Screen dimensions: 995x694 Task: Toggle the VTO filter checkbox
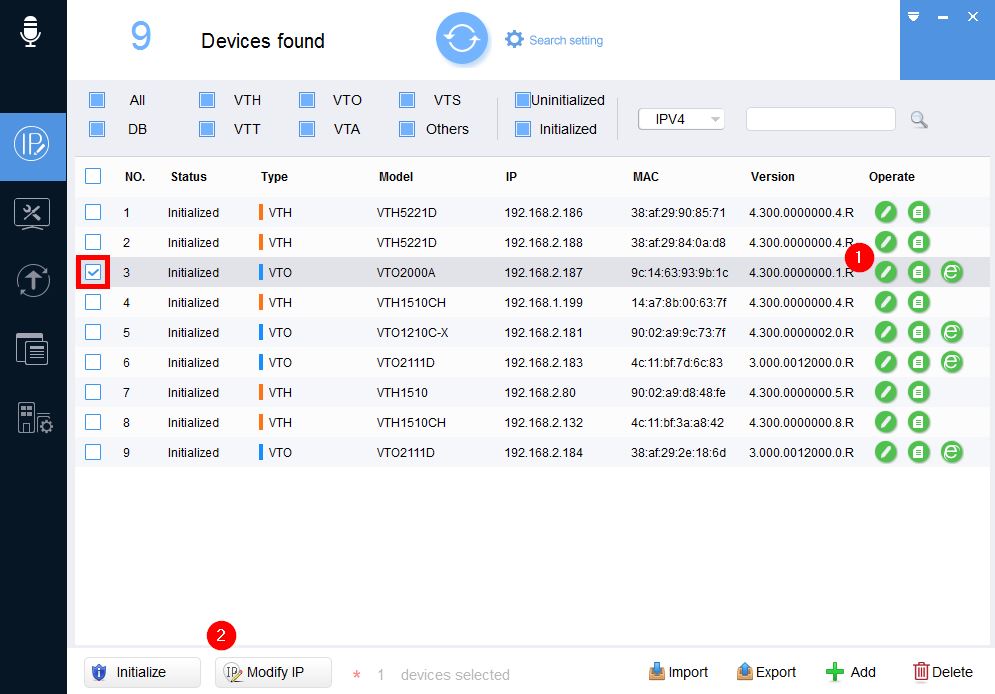coord(307,100)
